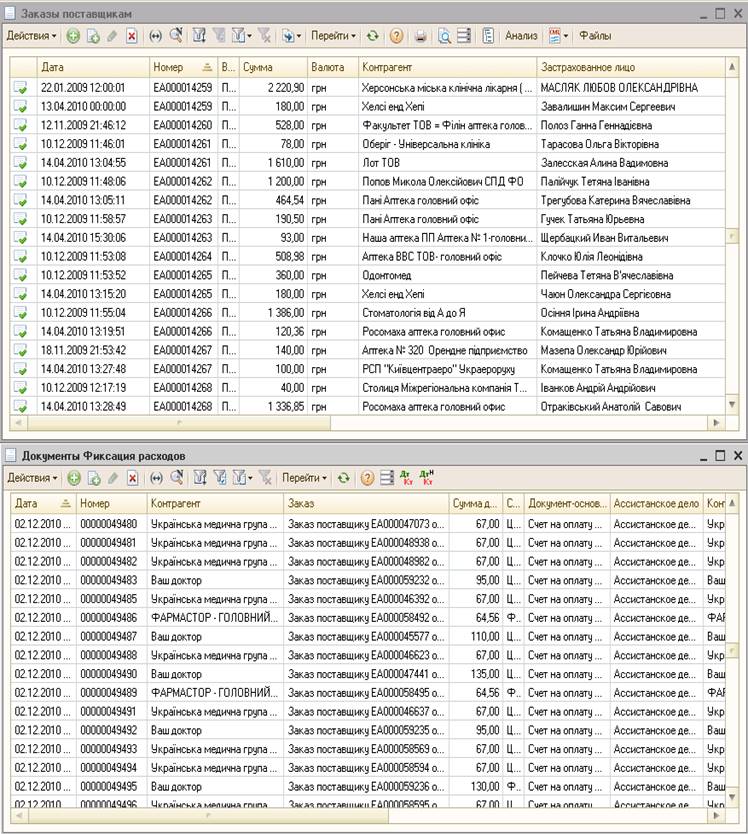Copy document in Фиксация расходов toolbar
This screenshot has width=748, height=834.
[x=94, y=478]
